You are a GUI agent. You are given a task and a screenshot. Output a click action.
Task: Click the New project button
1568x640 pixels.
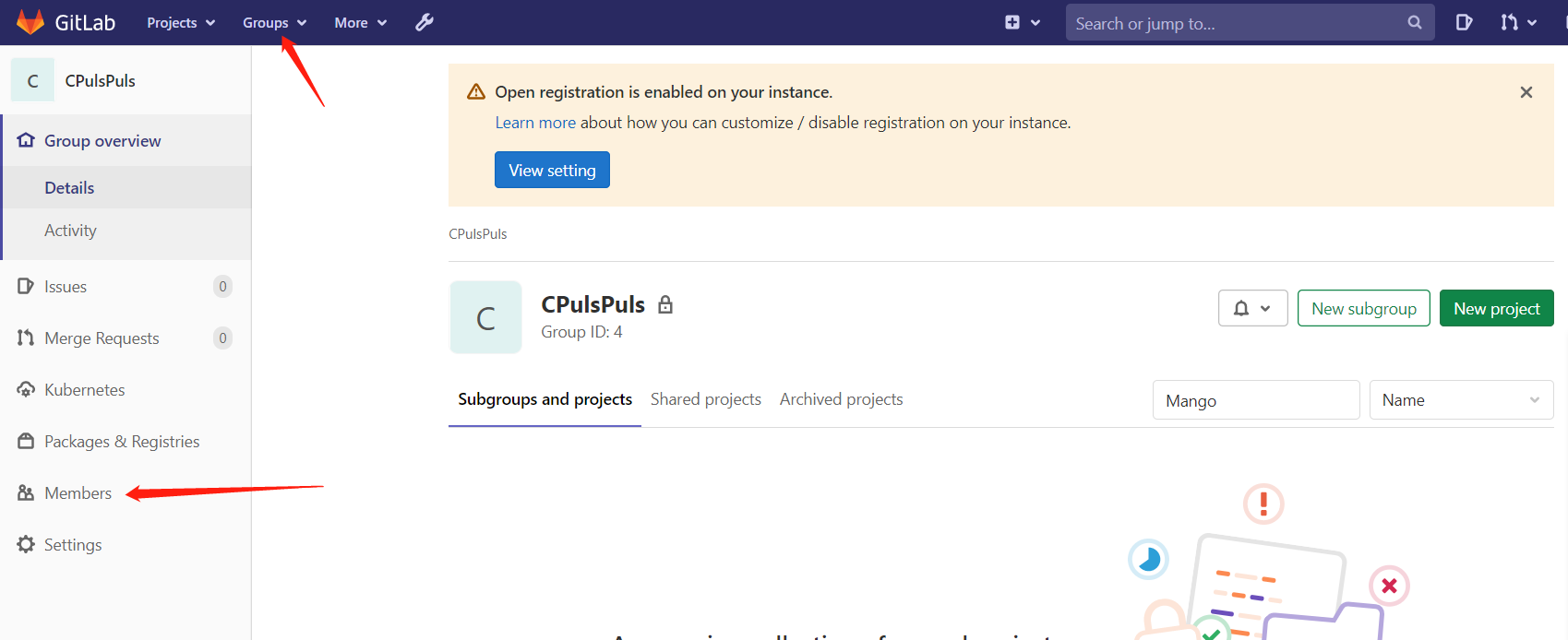tap(1496, 308)
